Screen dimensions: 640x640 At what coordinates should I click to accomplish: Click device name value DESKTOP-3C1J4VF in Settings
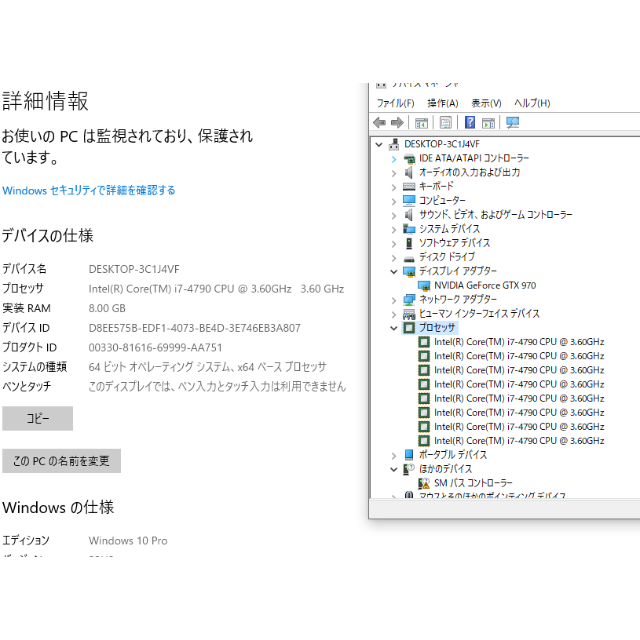(x=134, y=269)
